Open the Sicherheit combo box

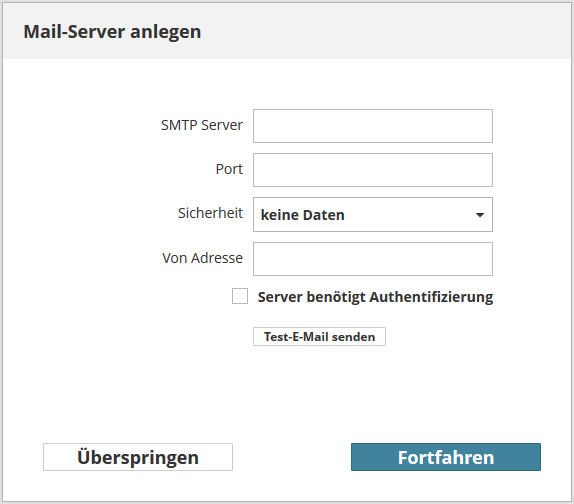coord(373,215)
